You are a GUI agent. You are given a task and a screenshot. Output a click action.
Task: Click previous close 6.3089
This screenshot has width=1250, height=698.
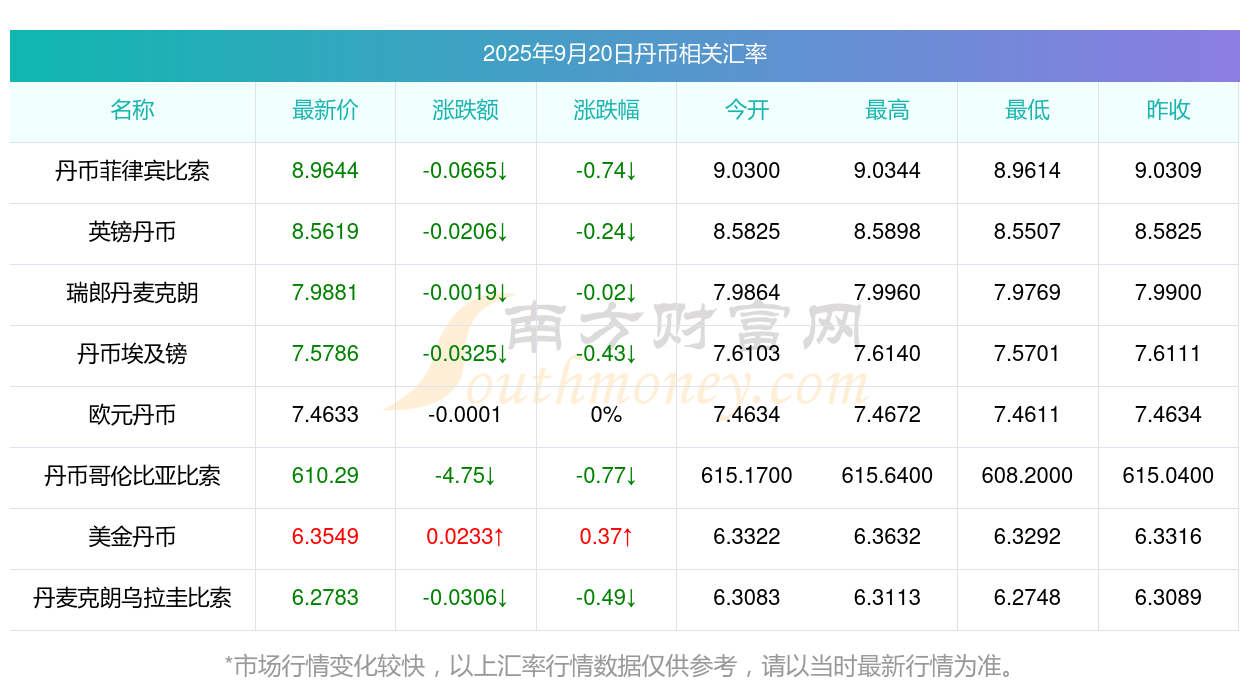[1168, 598]
